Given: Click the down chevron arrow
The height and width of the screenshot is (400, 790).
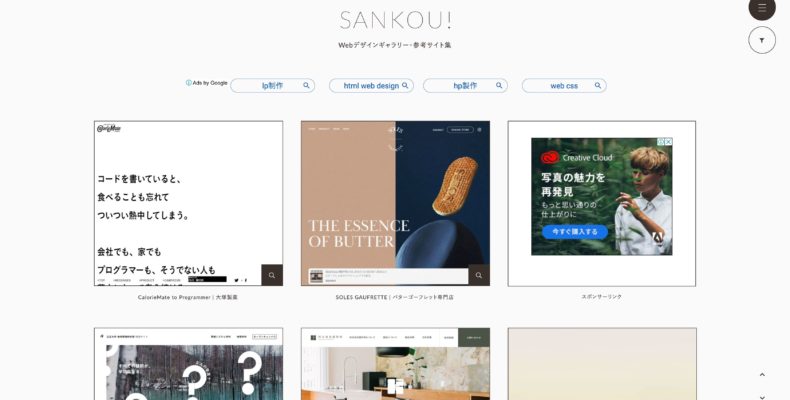Looking at the screenshot, I should point(762,397).
